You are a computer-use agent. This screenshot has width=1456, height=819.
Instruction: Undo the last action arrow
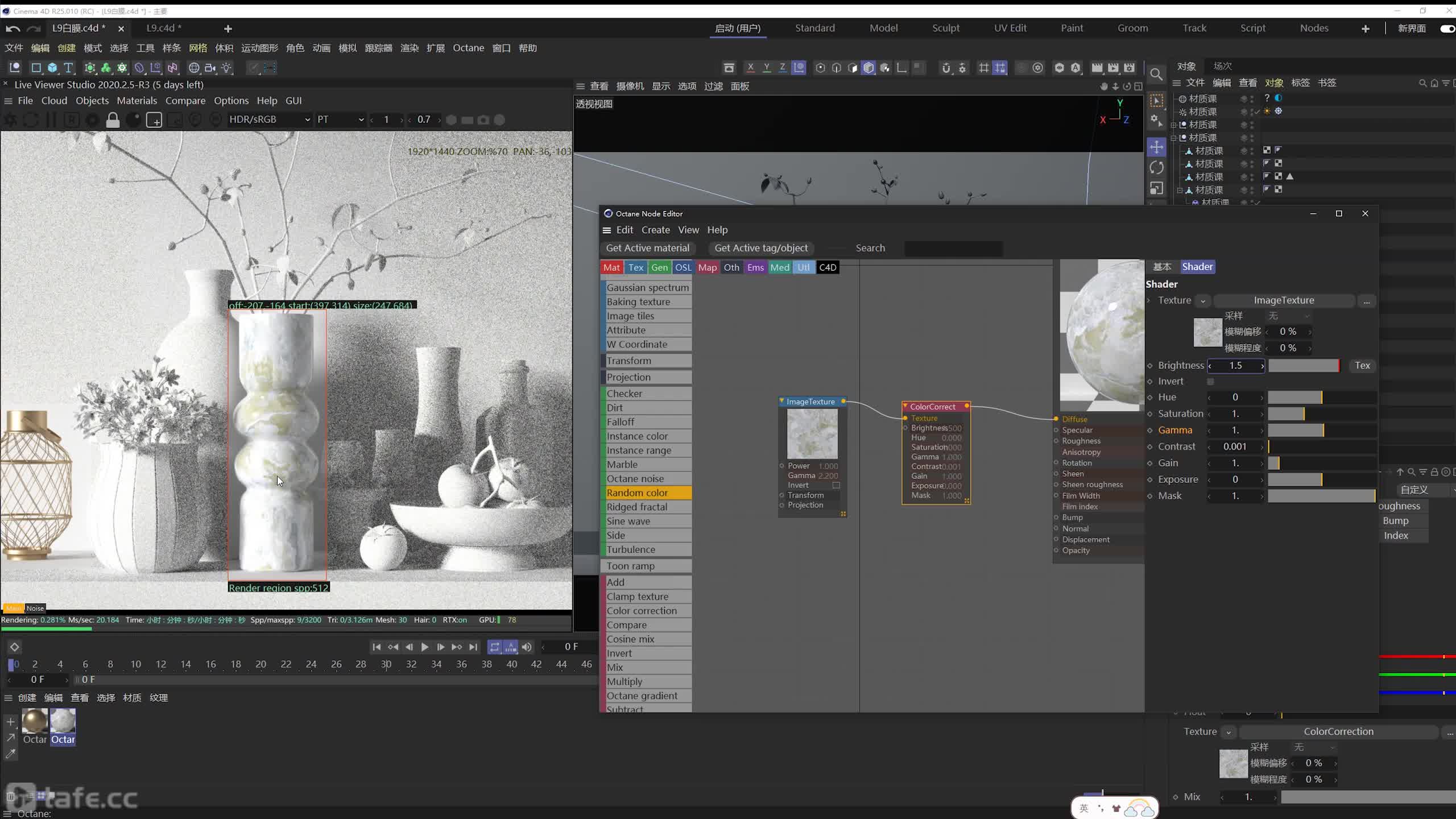pos(13,28)
